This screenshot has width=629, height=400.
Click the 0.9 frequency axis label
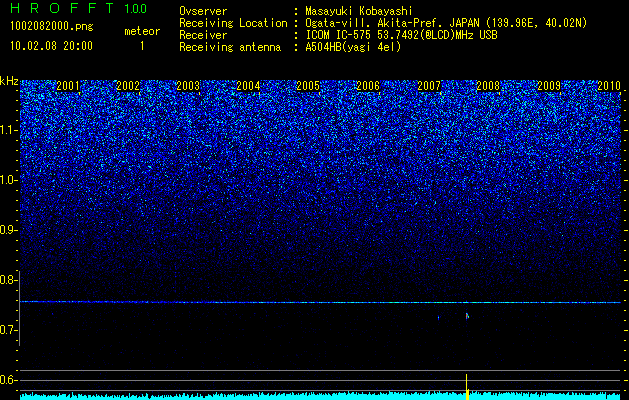tap(8, 230)
